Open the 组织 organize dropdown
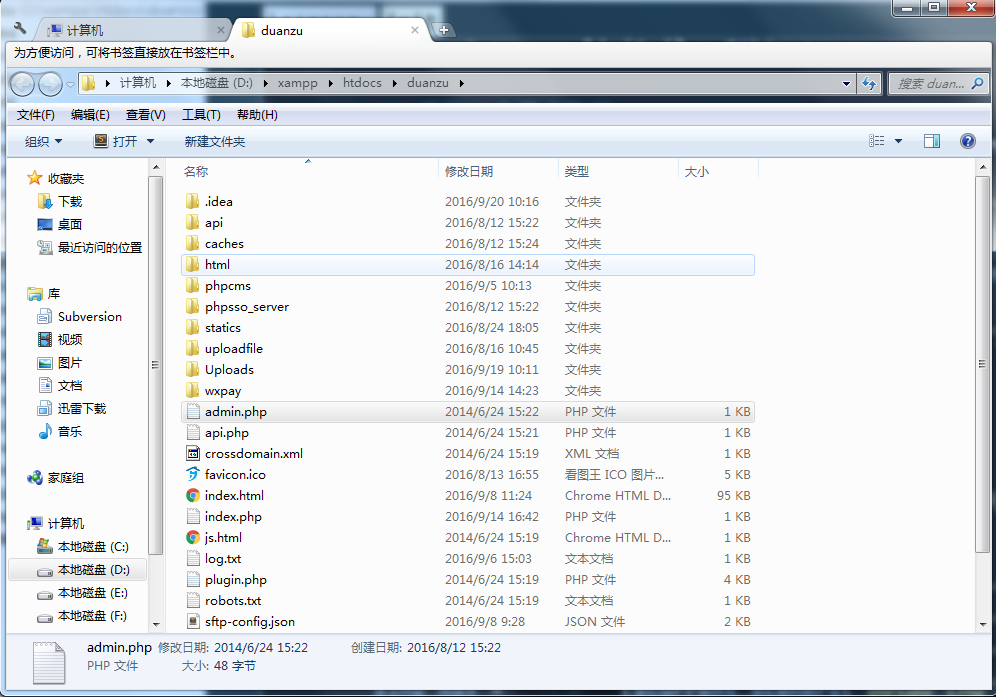The width and height of the screenshot is (996, 697). point(43,141)
